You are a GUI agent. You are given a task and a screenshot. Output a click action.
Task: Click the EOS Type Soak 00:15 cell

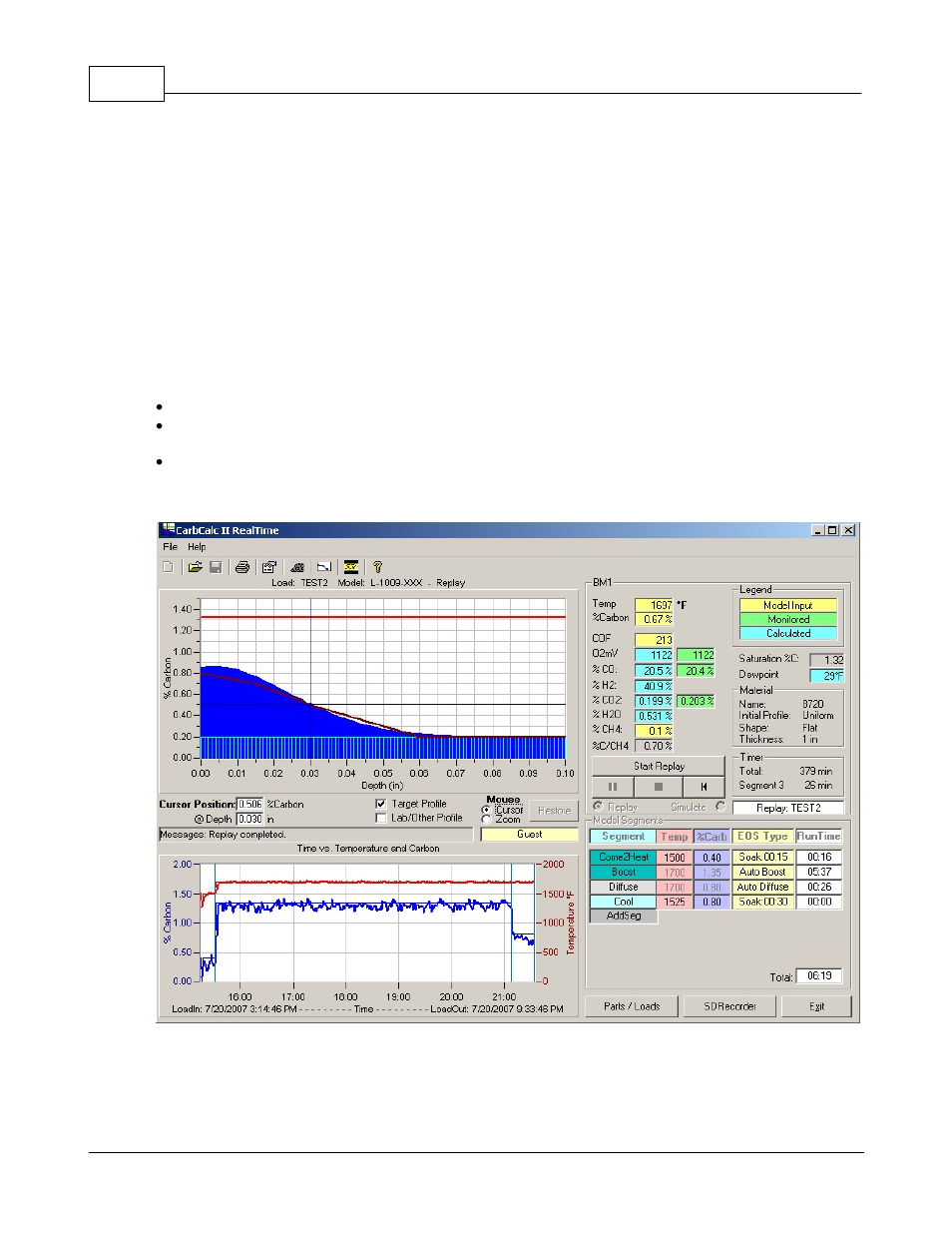pyautogui.click(x=763, y=857)
